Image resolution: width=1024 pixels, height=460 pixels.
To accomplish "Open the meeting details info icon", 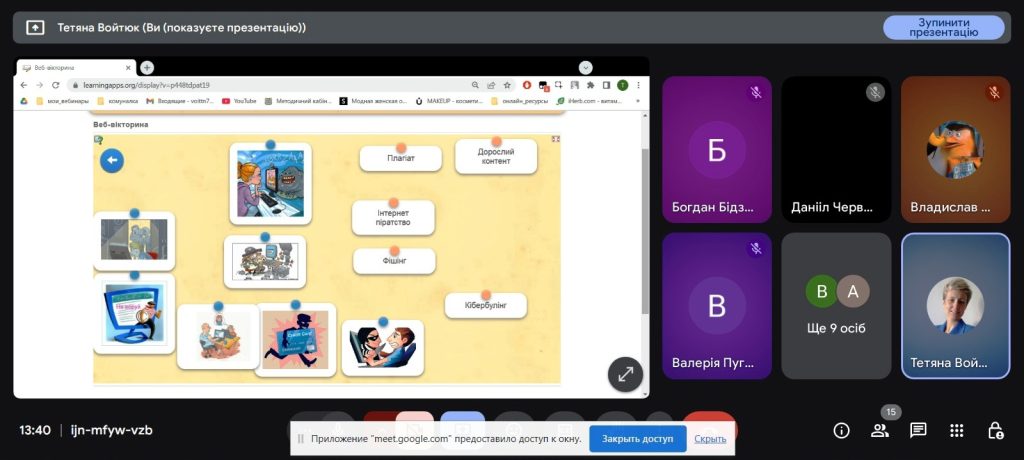I will point(841,430).
